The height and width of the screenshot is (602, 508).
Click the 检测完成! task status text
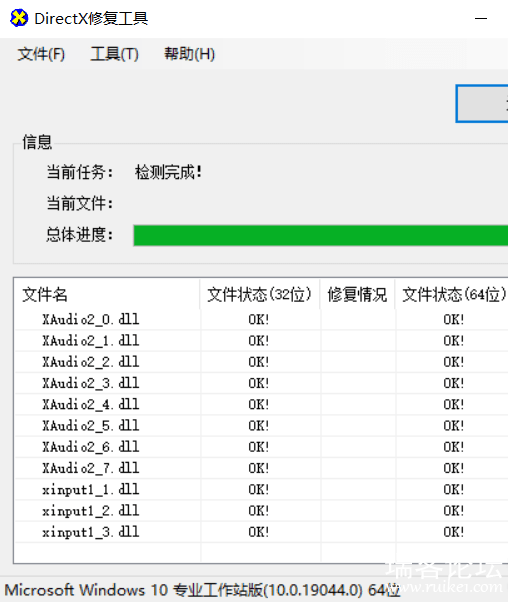tap(168, 172)
